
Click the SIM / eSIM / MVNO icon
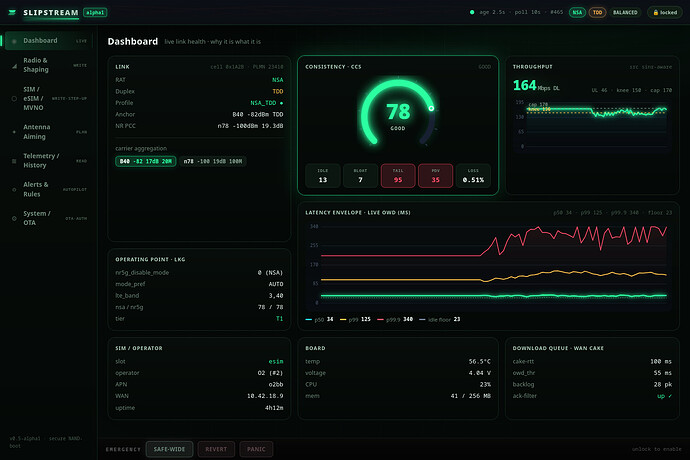tap(14, 99)
